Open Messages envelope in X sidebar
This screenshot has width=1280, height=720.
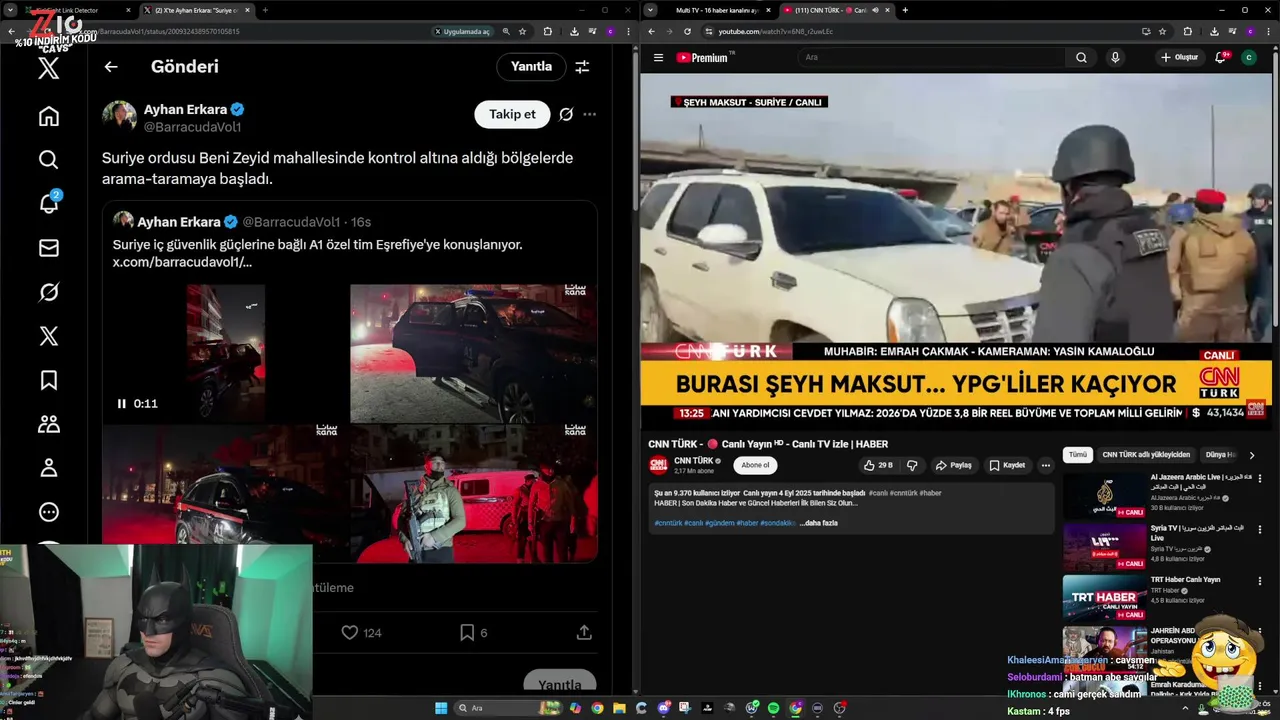coord(49,248)
